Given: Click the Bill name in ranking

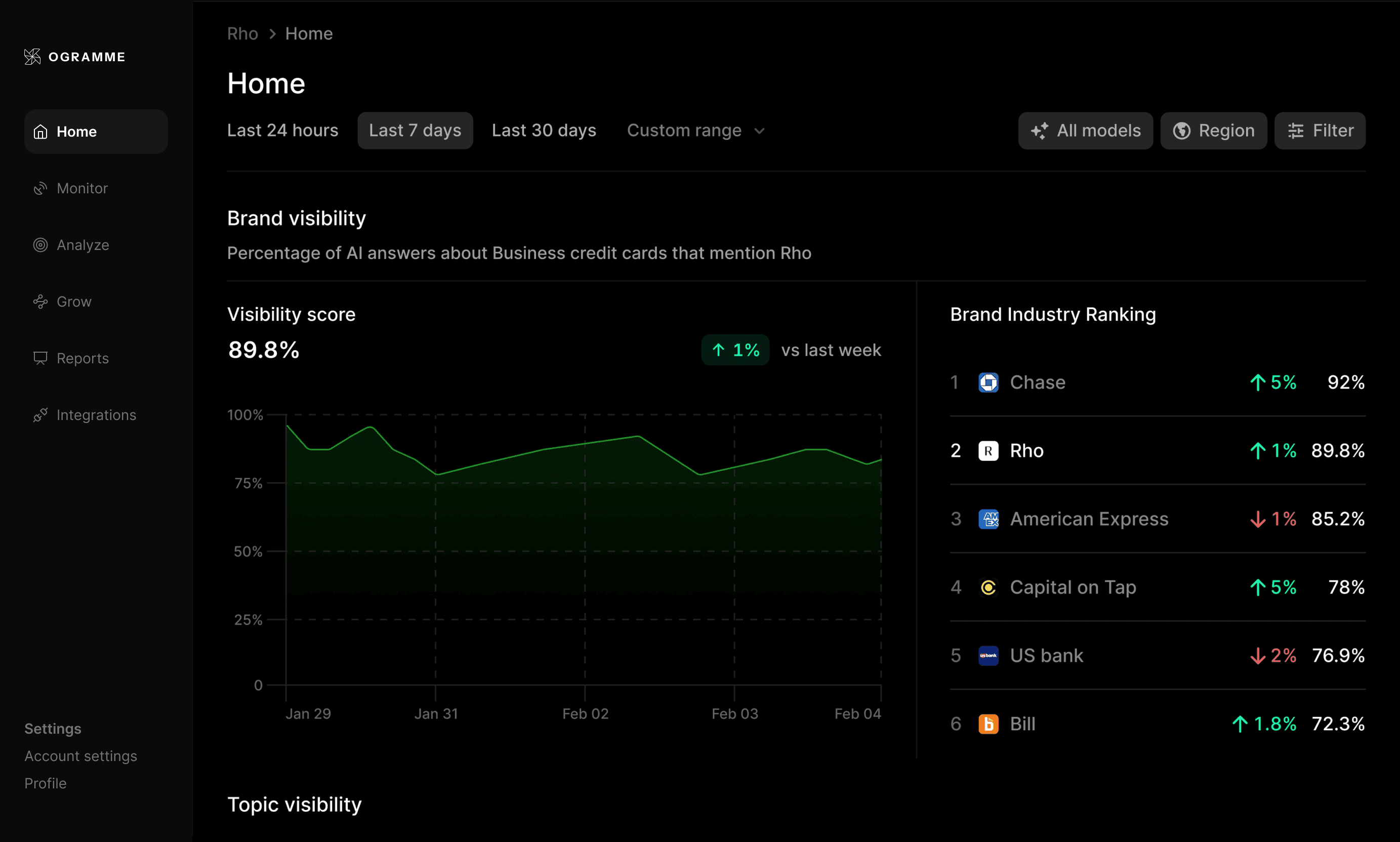Looking at the screenshot, I should pyautogui.click(x=1022, y=724).
